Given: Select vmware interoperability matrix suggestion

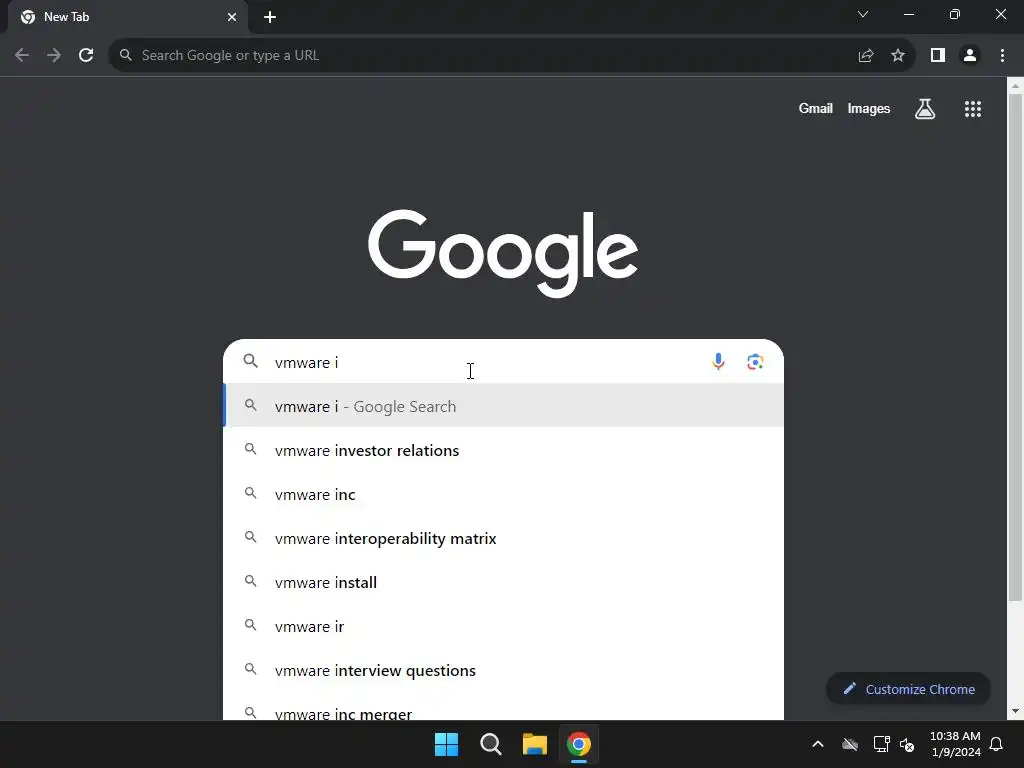Looking at the screenshot, I should point(504,539).
